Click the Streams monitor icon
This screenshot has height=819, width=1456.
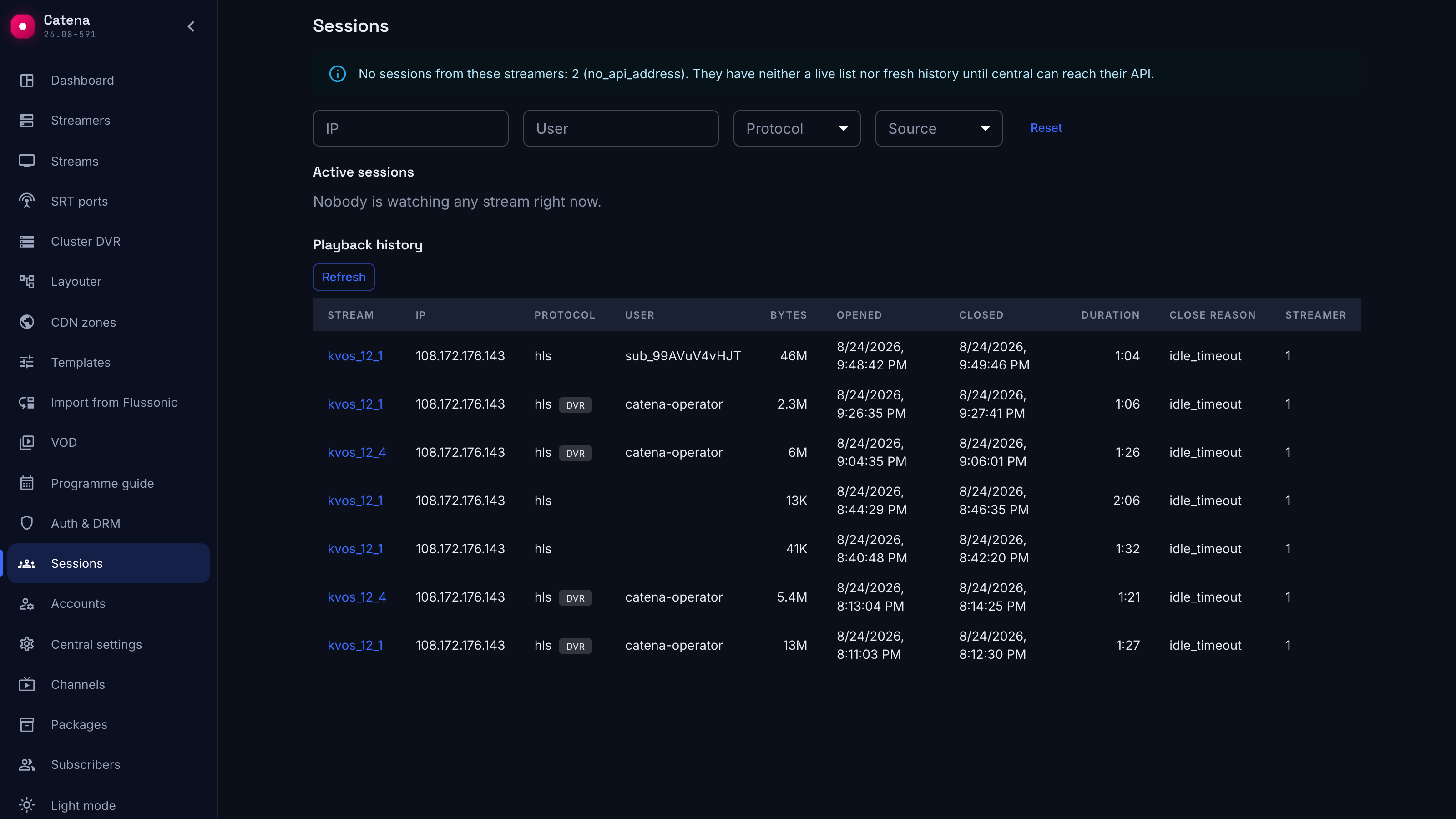click(x=26, y=161)
